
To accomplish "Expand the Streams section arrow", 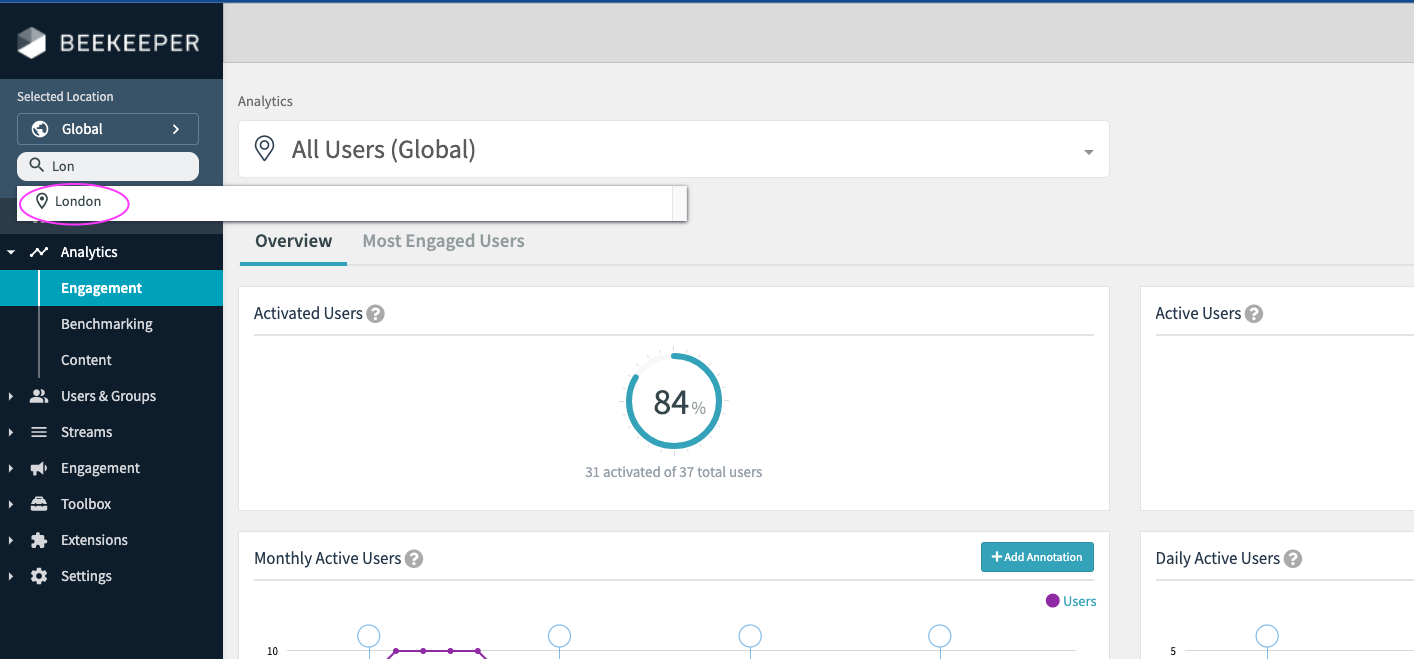I will click(x=11, y=432).
